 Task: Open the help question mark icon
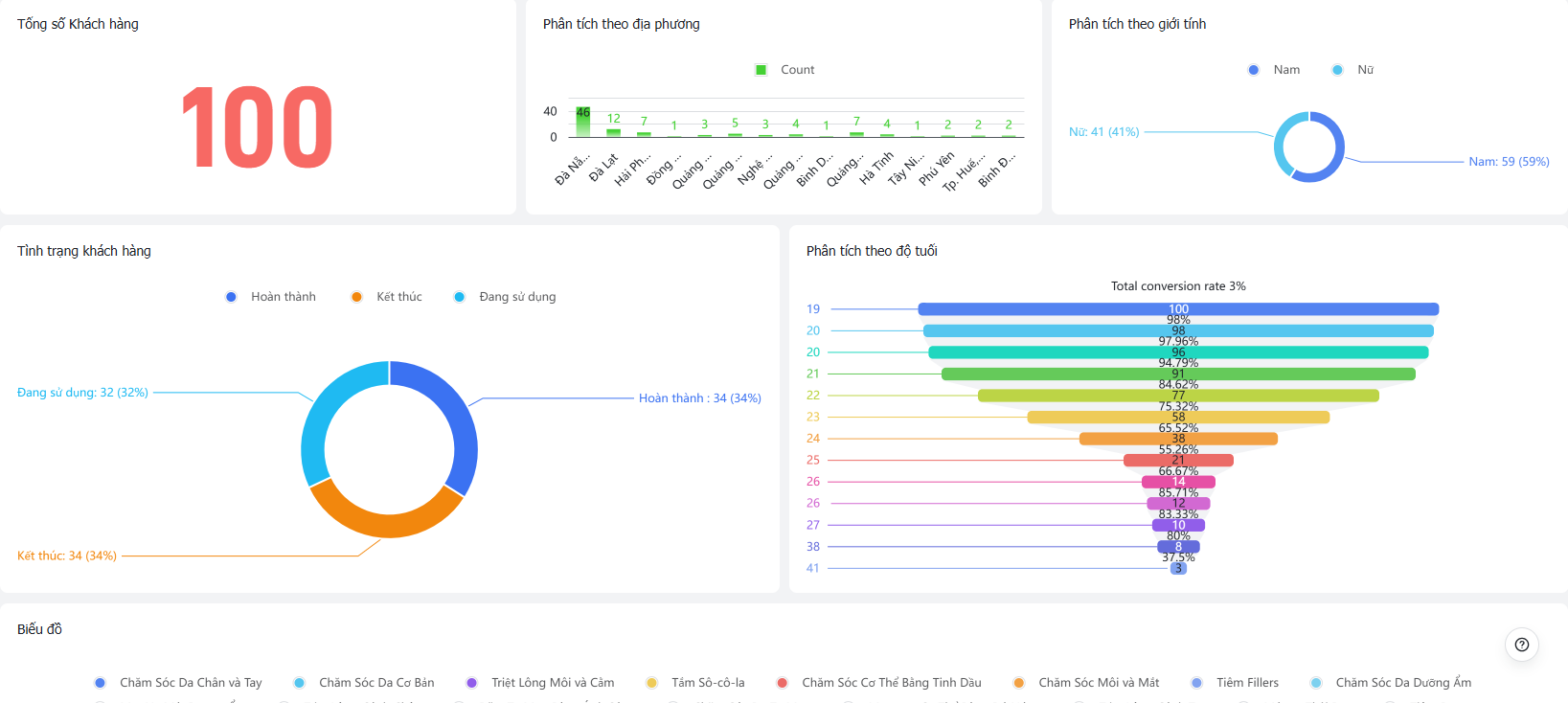point(1522,645)
